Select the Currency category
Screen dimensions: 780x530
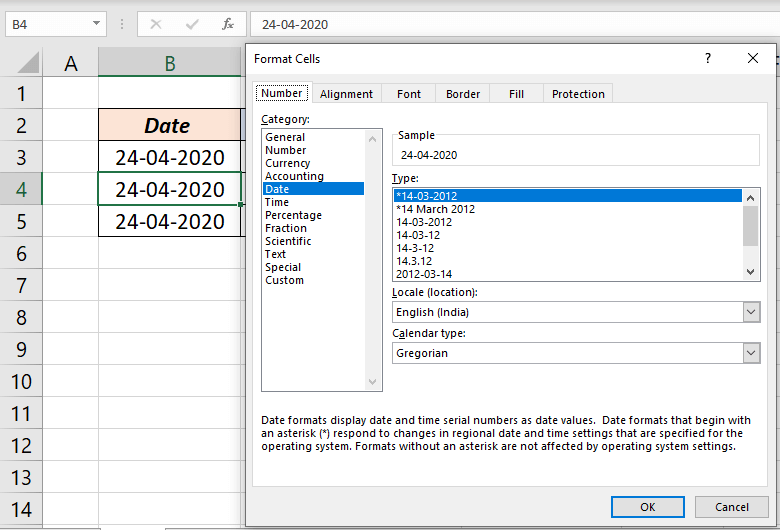pyautogui.click(x=288, y=163)
